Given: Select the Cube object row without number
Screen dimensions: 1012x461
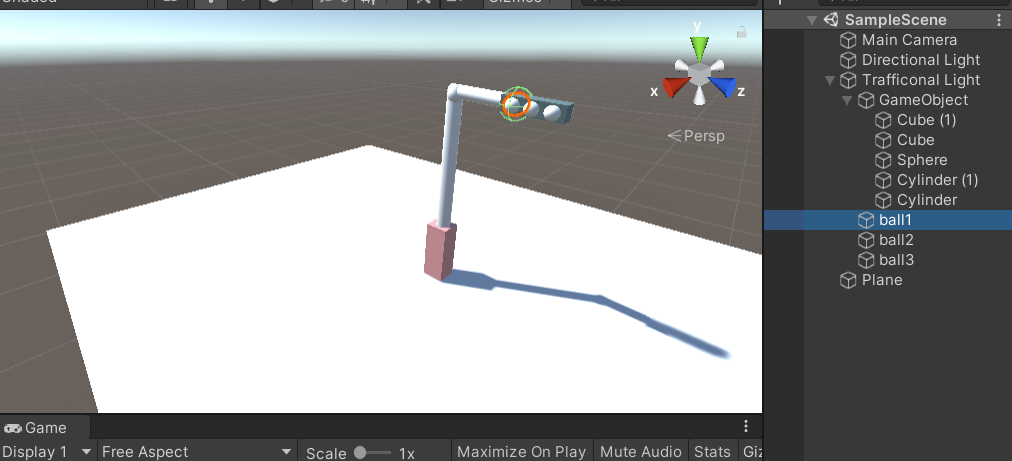Looking at the screenshot, I should (x=916, y=140).
